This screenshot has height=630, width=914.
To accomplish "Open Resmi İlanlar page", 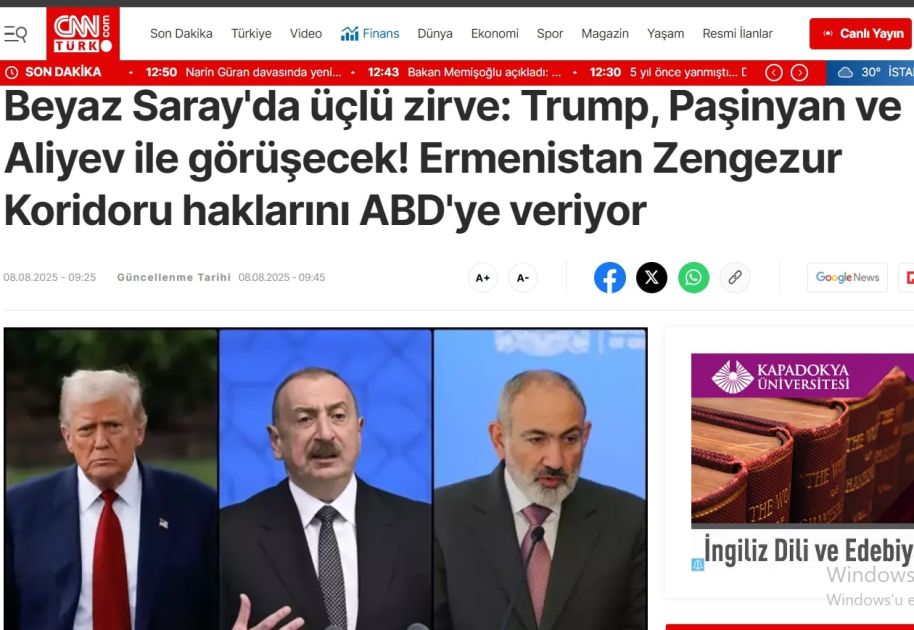I will tap(737, 34).
